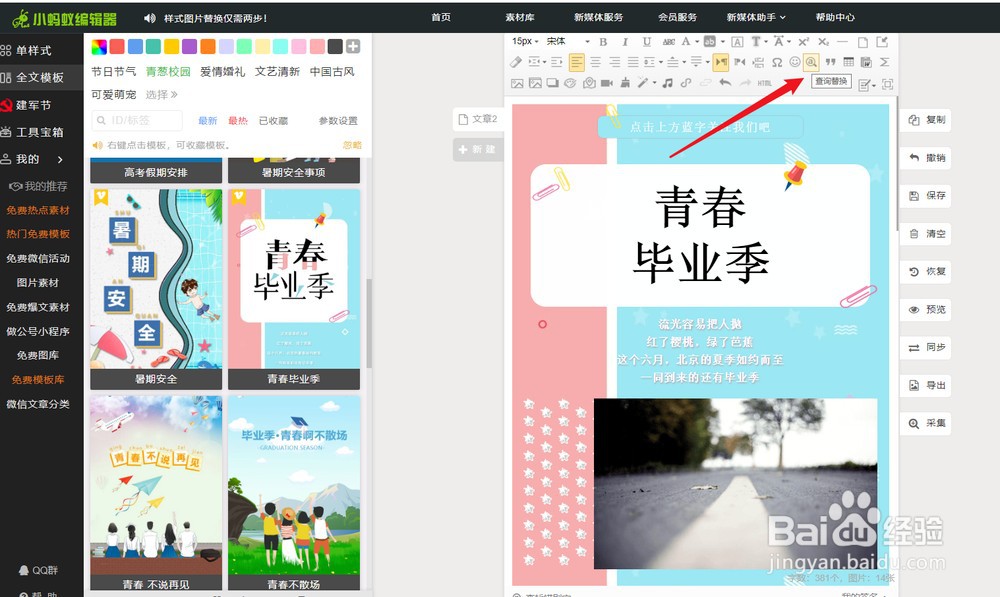Click the insert video camera icon
The height and width of the screenshot is (597, 1000).
click(607, 84)
